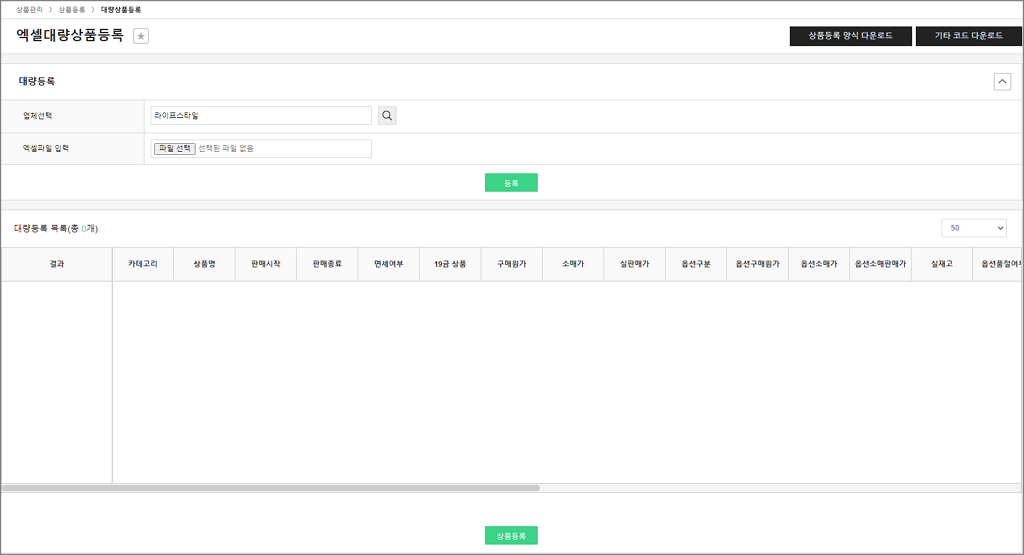This screenshot has width=1024, height=555.
Task: Click the 결과 column header
Action: [56, 265]
